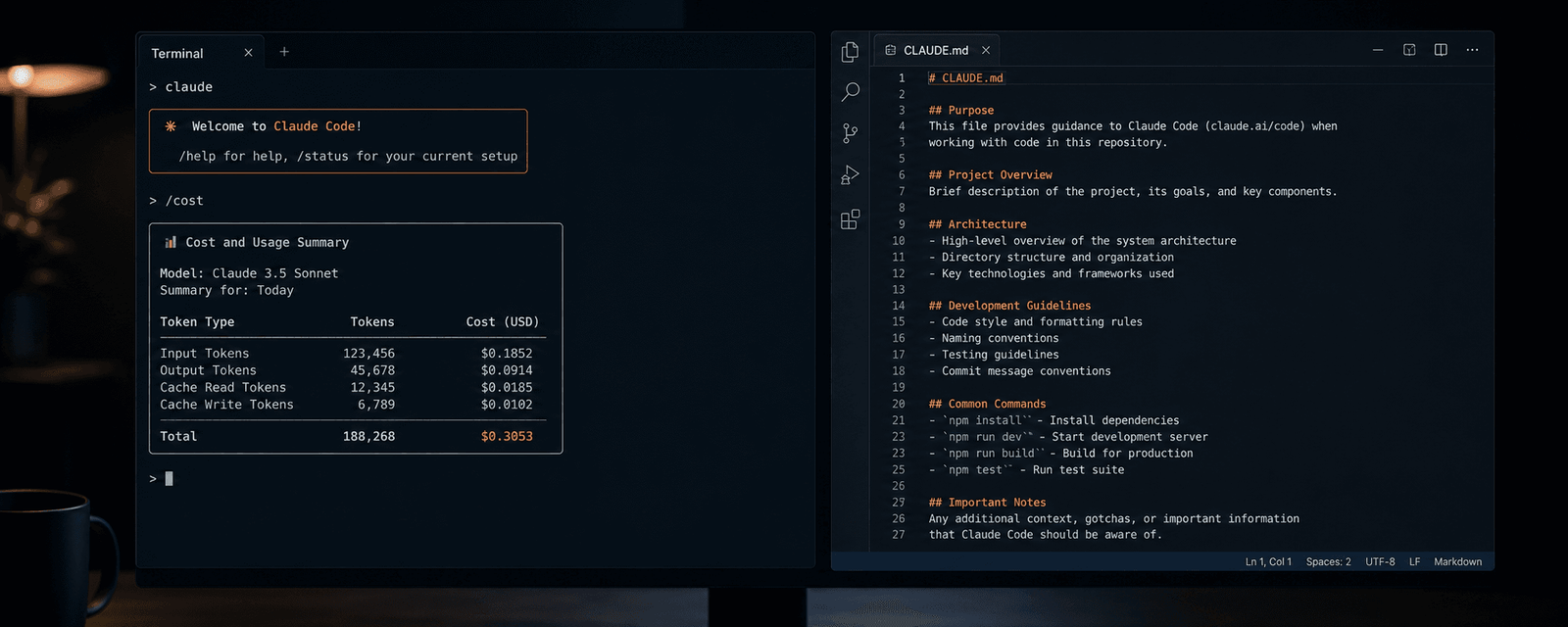
Task: Click the 'Cost (USD)' column header
Action: click(x=503, y=321)
